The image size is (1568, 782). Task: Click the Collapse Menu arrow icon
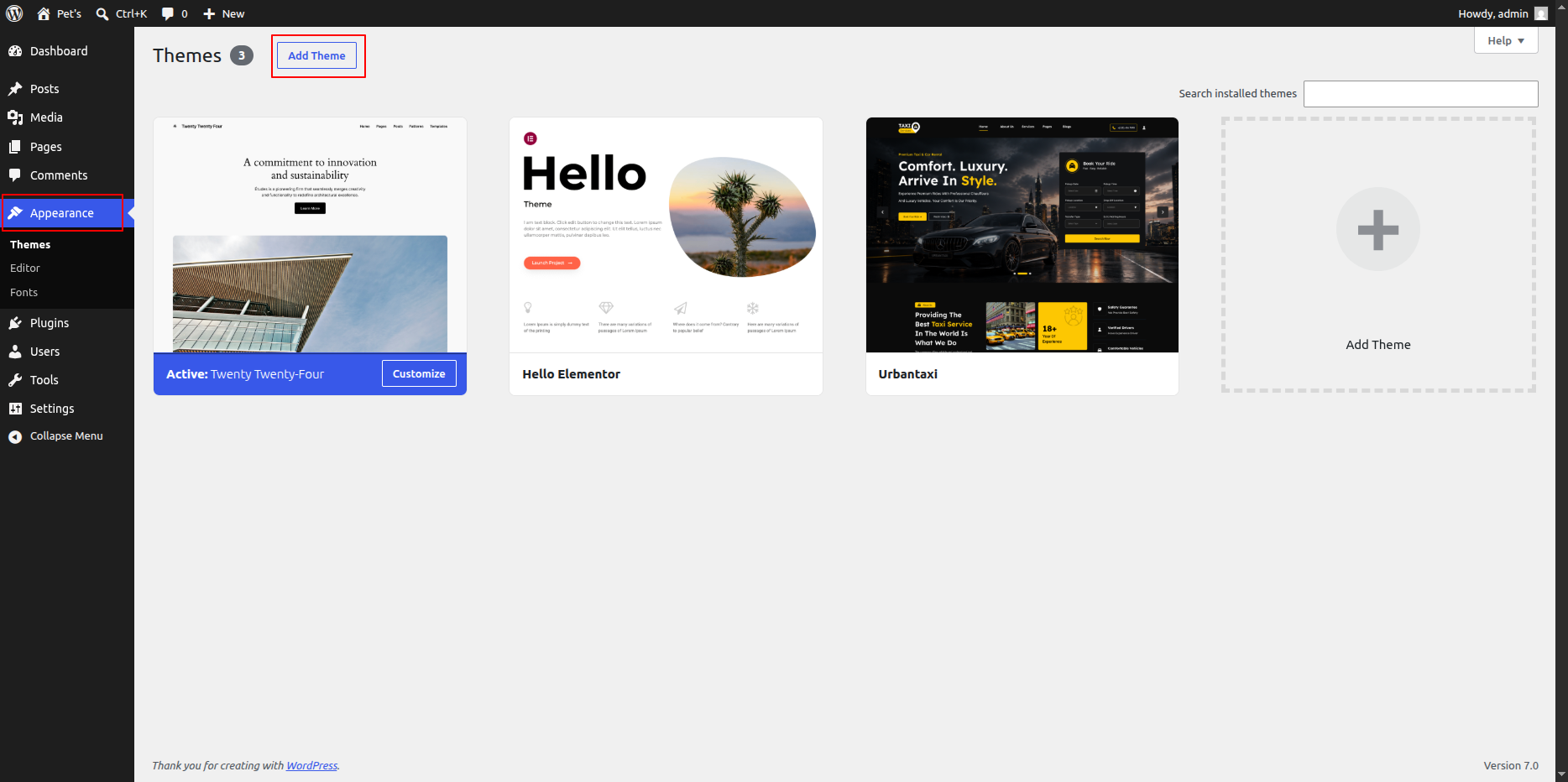(15, 436)
